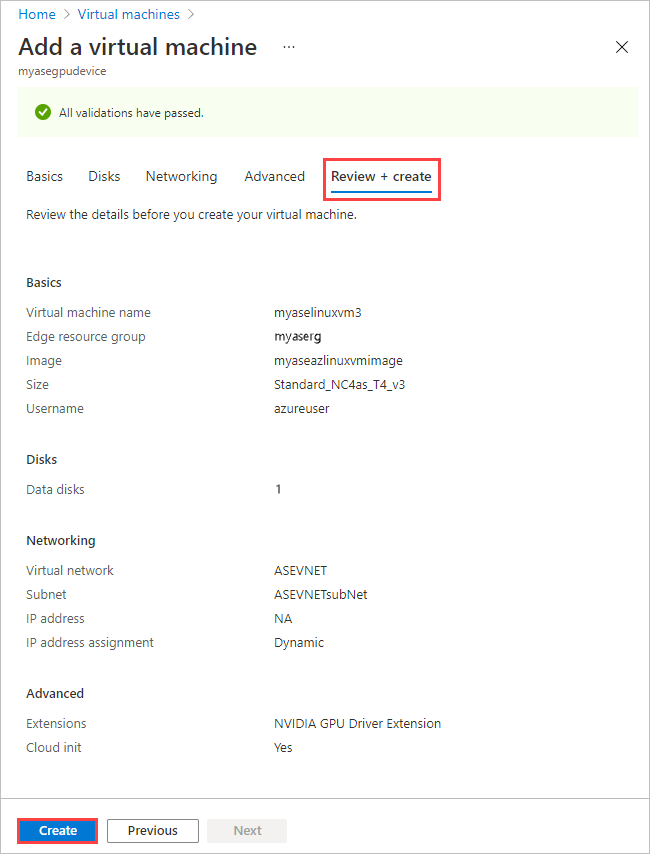
Task: Click the size Standard_NC4as_T4_v3
Action: point(334,384)
